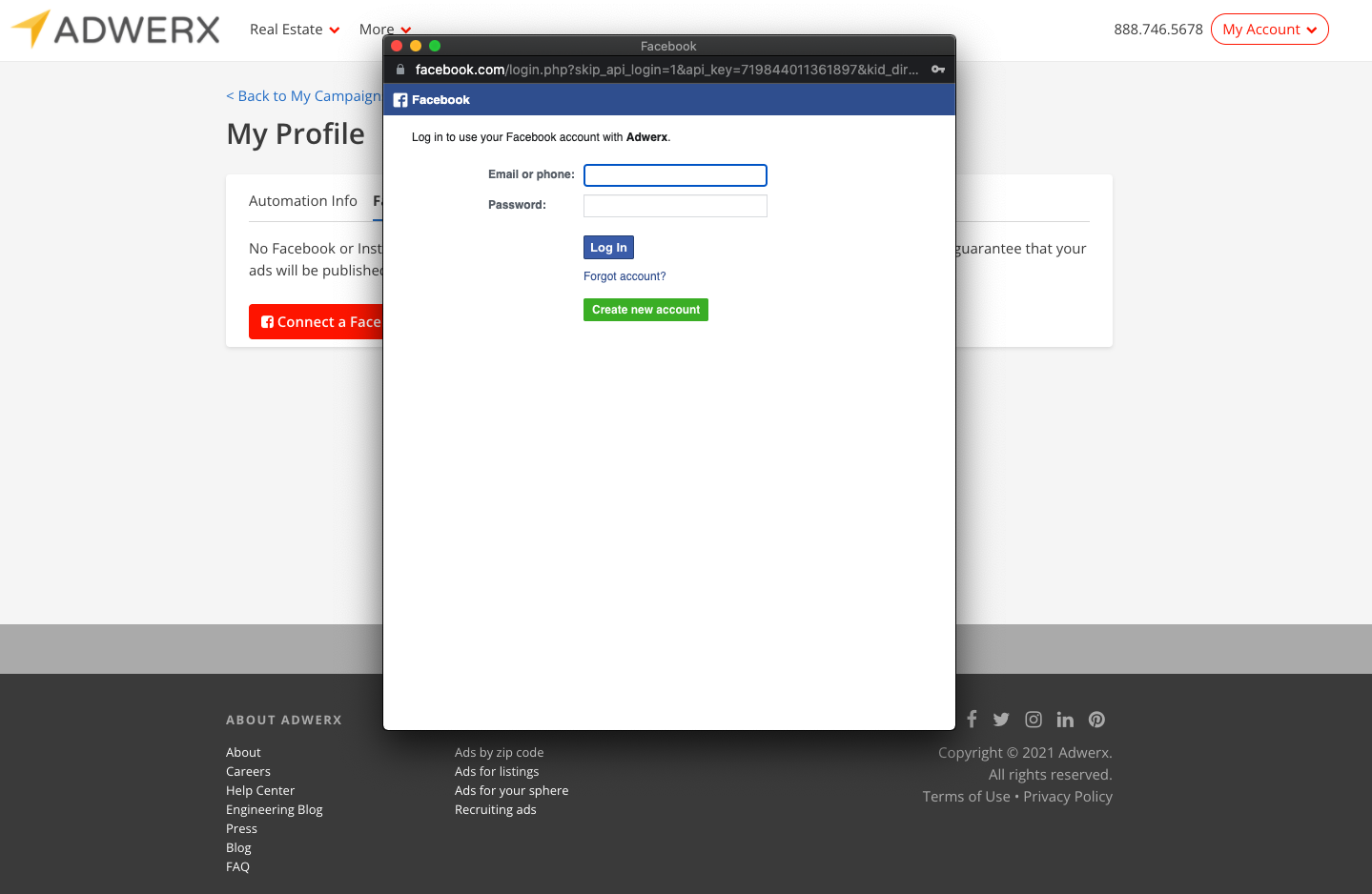This screenshot has width=1372, height=894.
Task: Open the About footer link
Action: tap(243, 753)
